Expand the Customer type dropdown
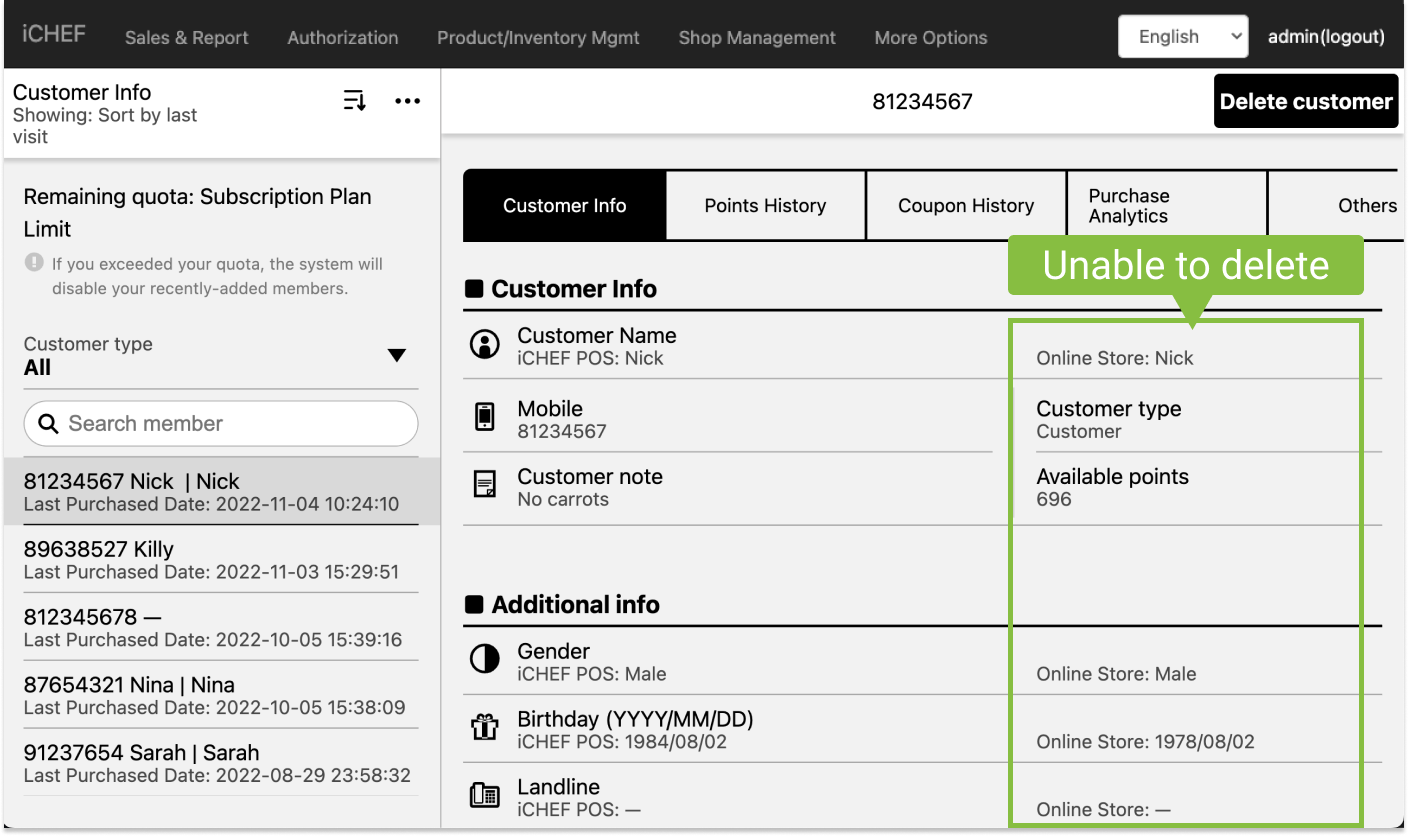The image size is (1408, 837). 396,356
